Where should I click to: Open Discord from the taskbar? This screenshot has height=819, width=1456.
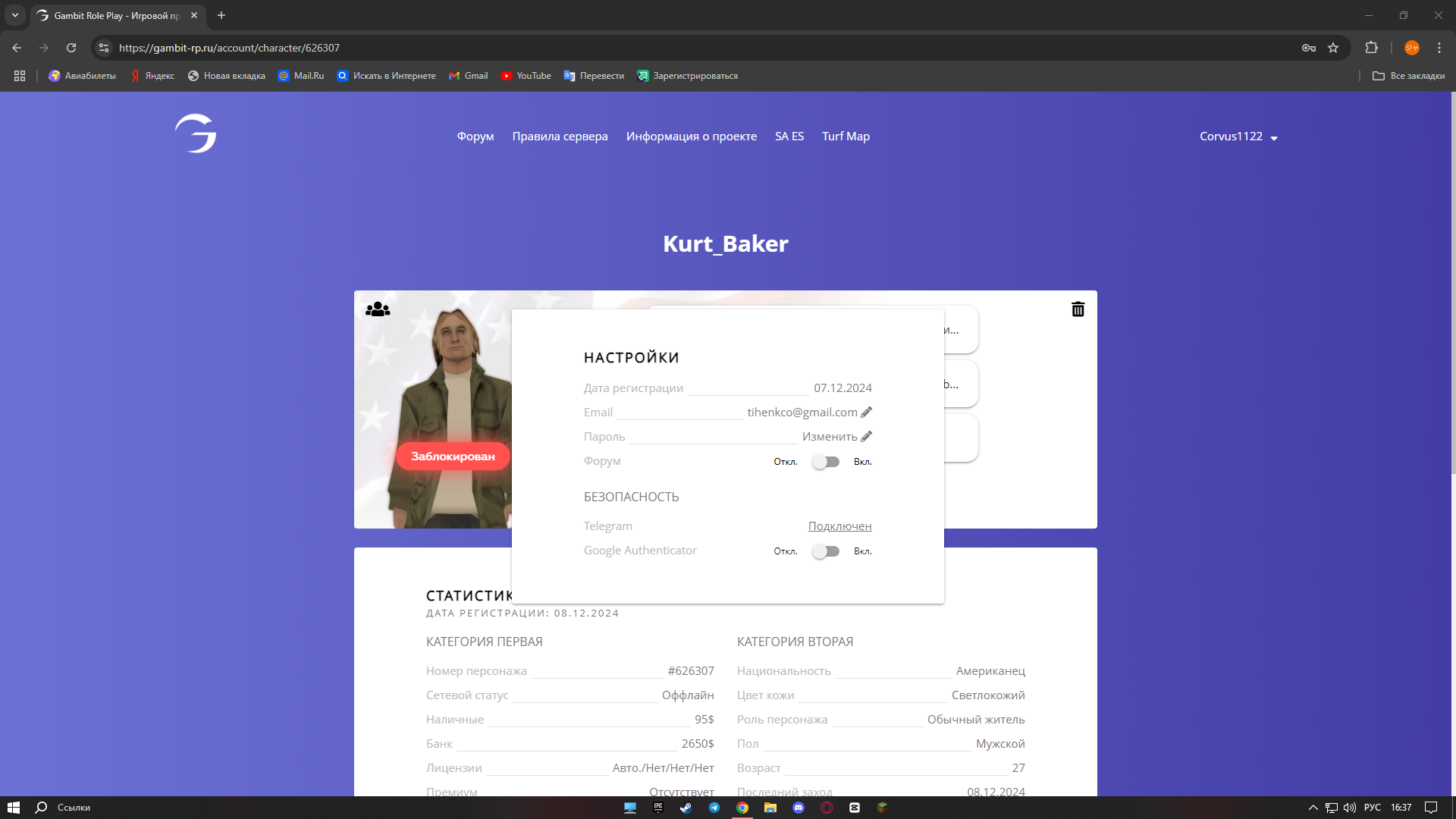click(799, 808)
